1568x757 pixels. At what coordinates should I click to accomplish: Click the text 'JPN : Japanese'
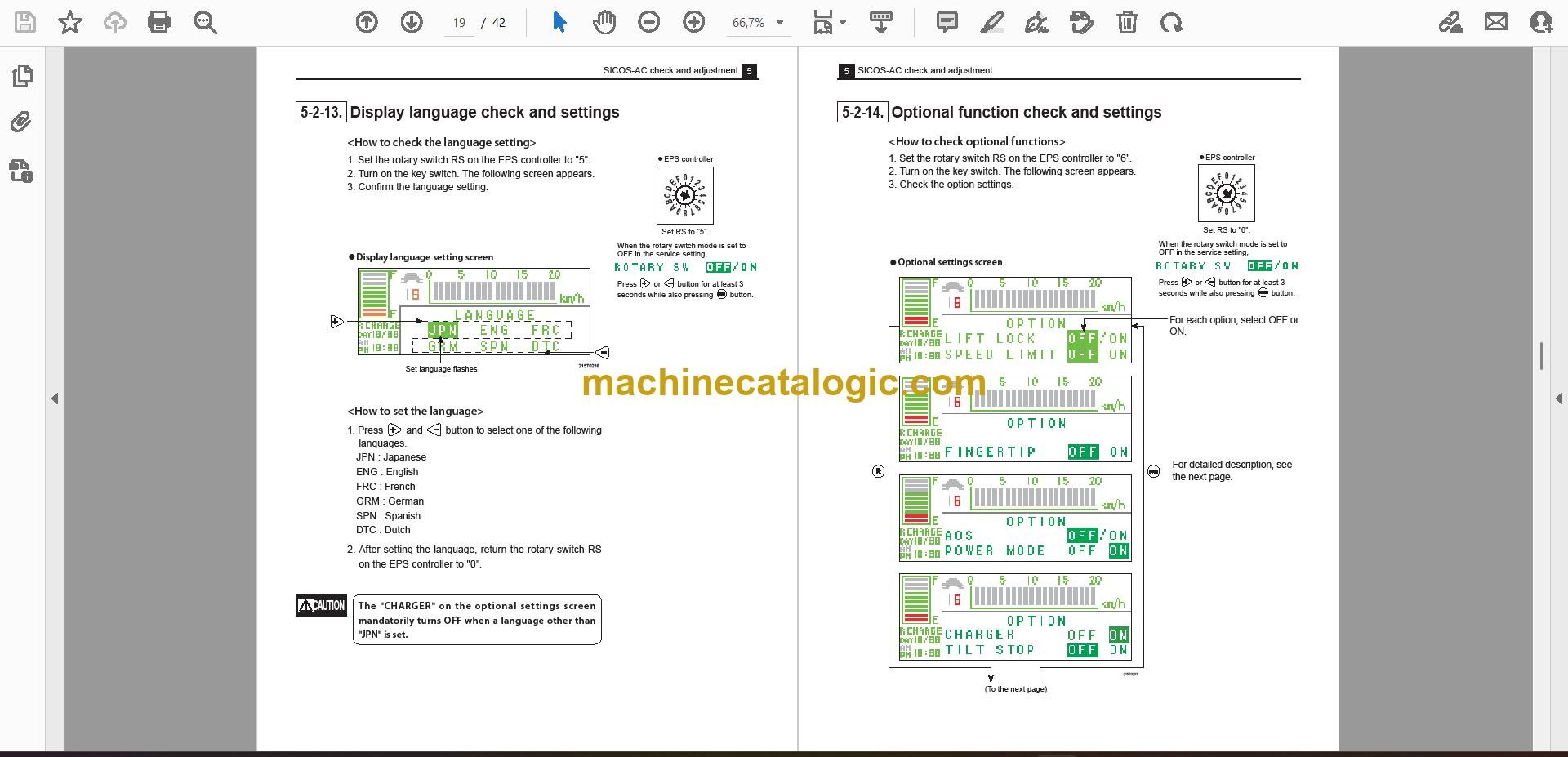click(391, 457)
